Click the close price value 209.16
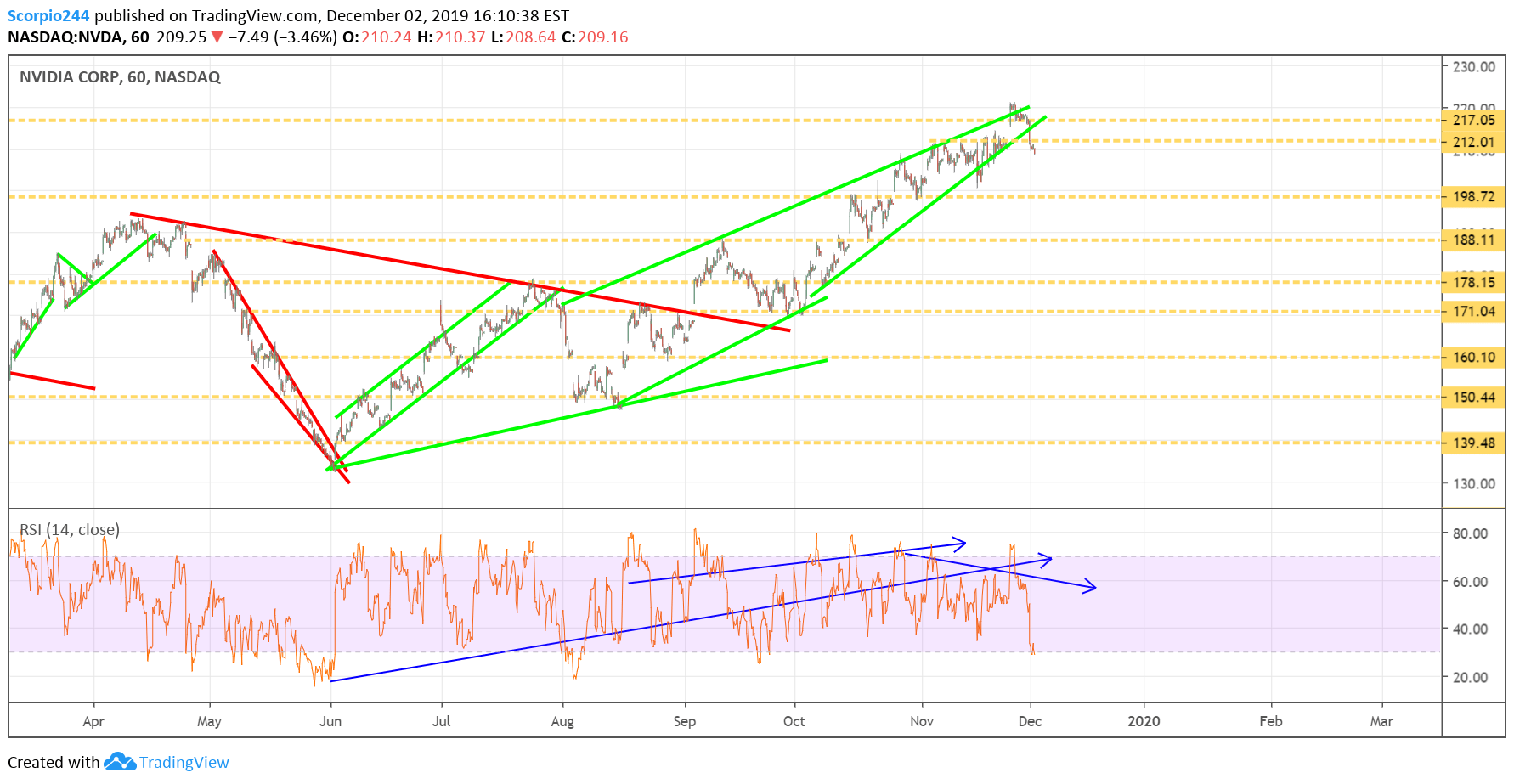Image resolution: width=1514 pixels, height=784 pixels. pos(603,37)
